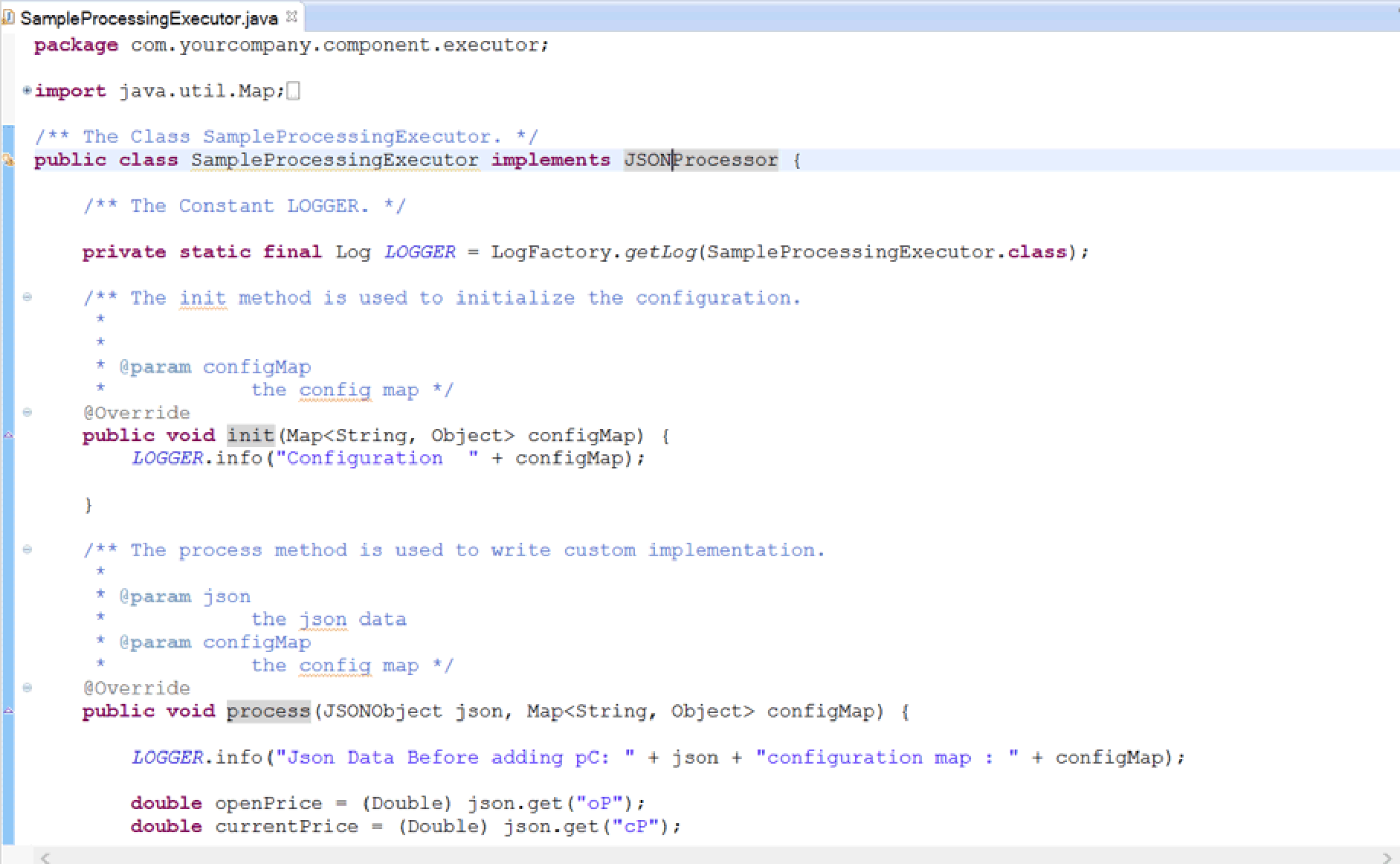The width and height of the screenshot is (1400, 864).
Task: Click the highlighted JSONProcessor interface name
Action: pyautogui.click(x=701, y=160)
